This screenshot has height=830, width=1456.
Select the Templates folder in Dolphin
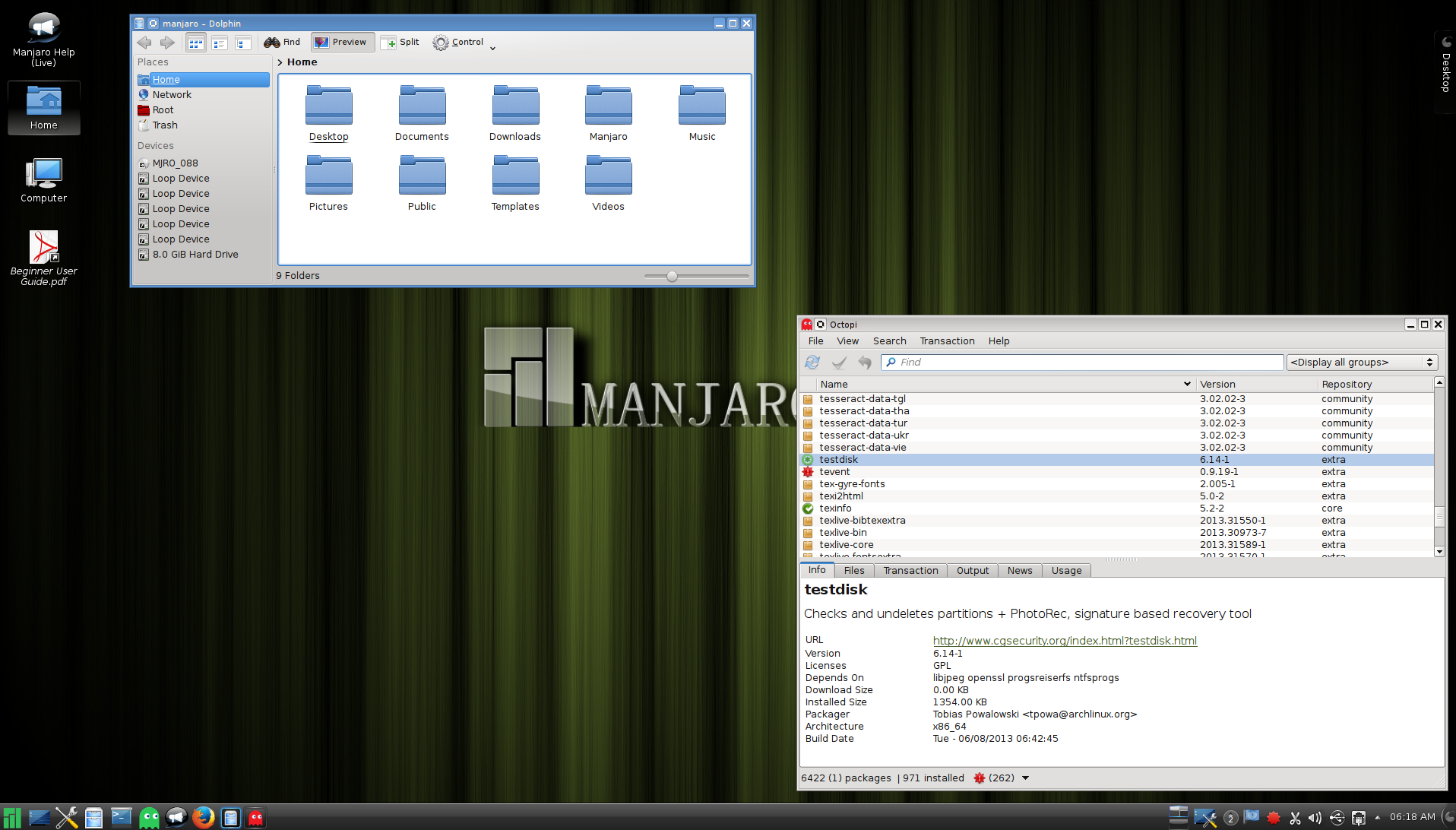tap(515, 183)
